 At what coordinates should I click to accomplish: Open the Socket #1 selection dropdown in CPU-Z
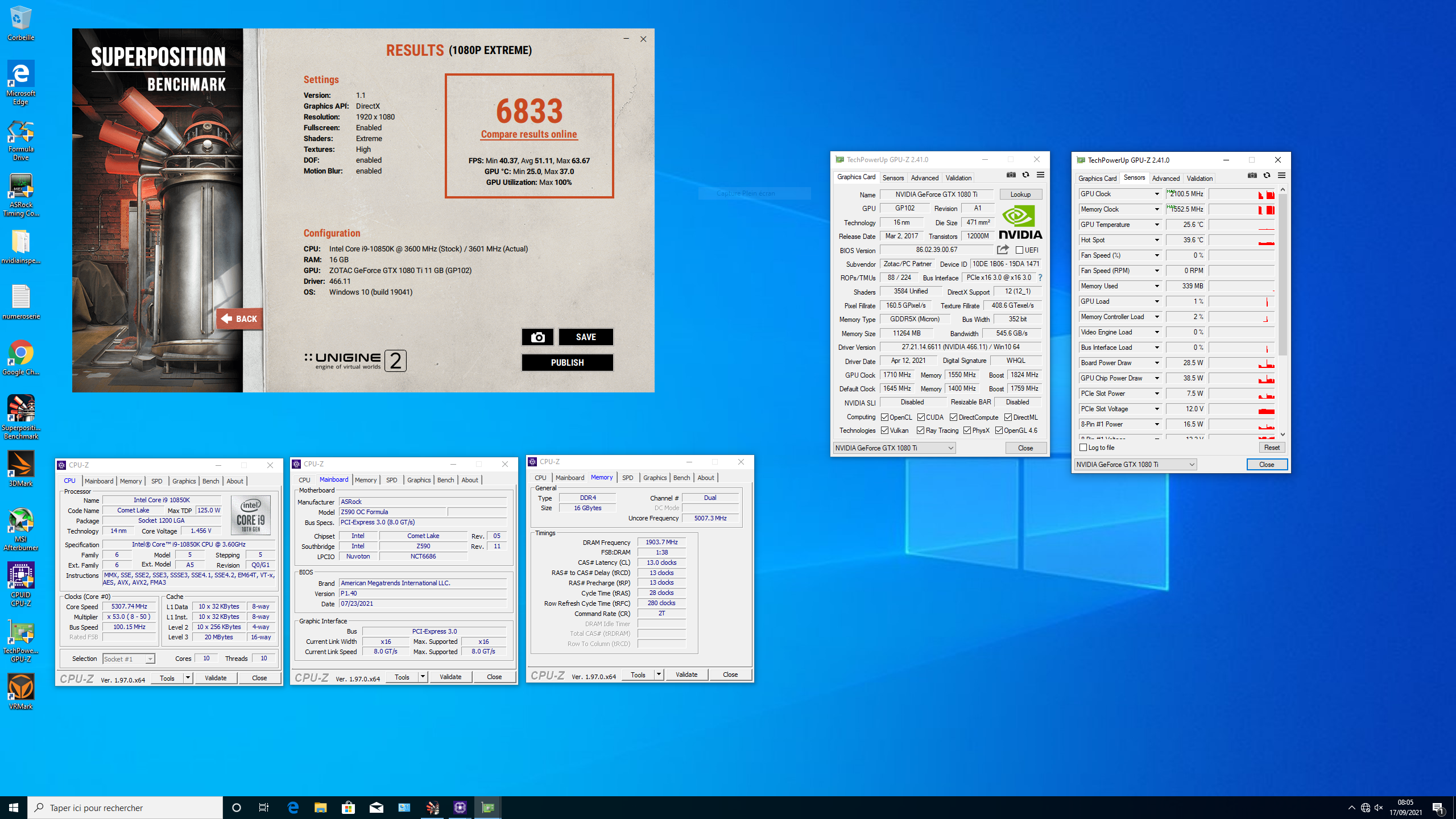pos(129,659)
